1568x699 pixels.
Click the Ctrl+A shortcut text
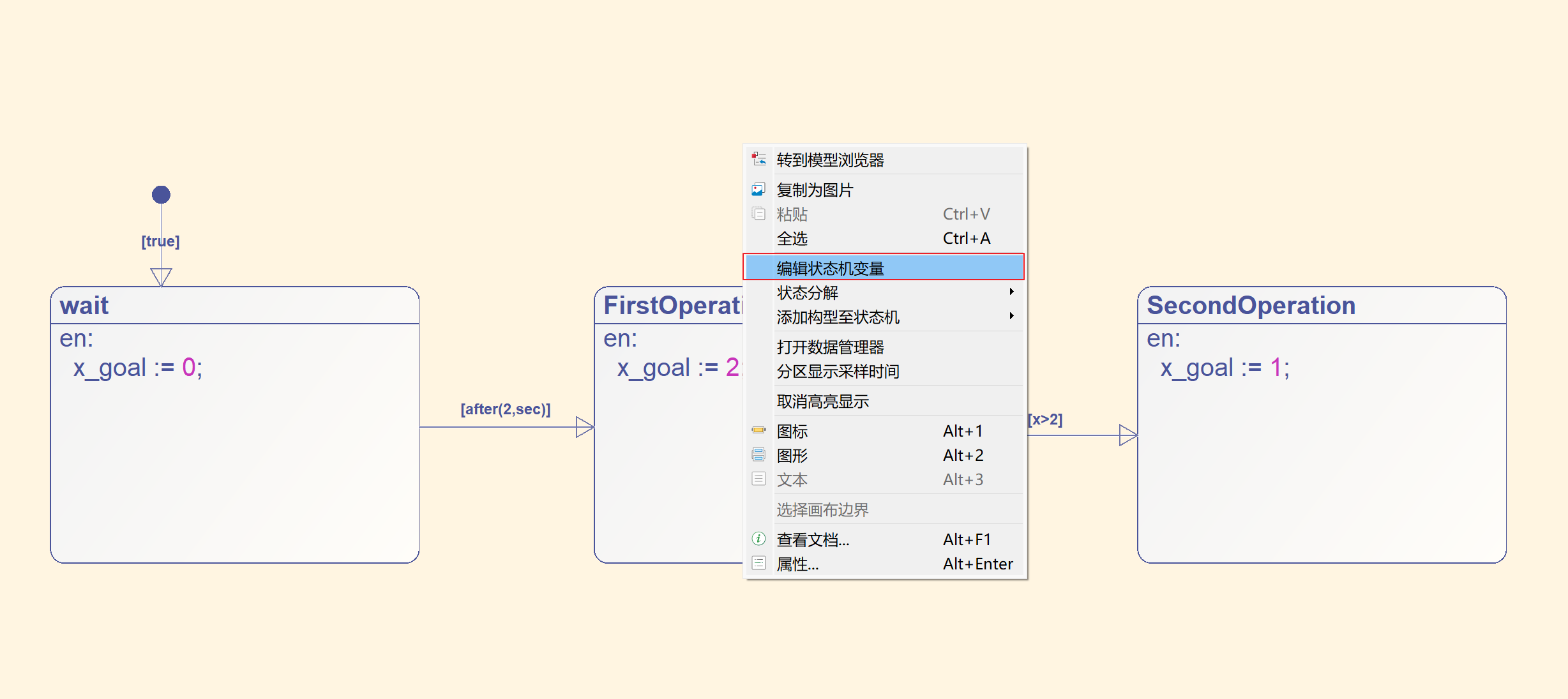pyautogui.click(x=967, y=238)
